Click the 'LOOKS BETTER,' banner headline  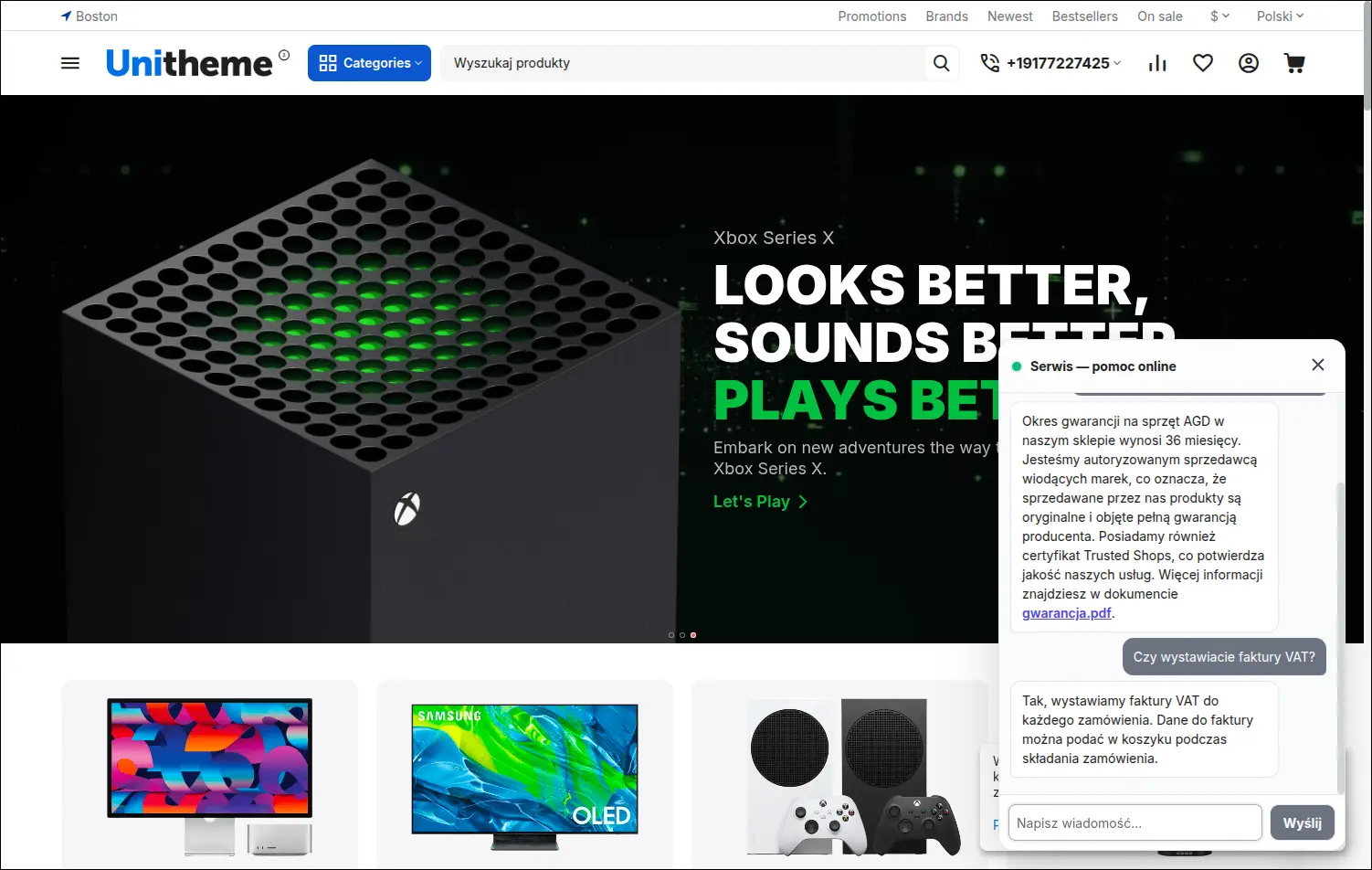click(x=931, y=285)
